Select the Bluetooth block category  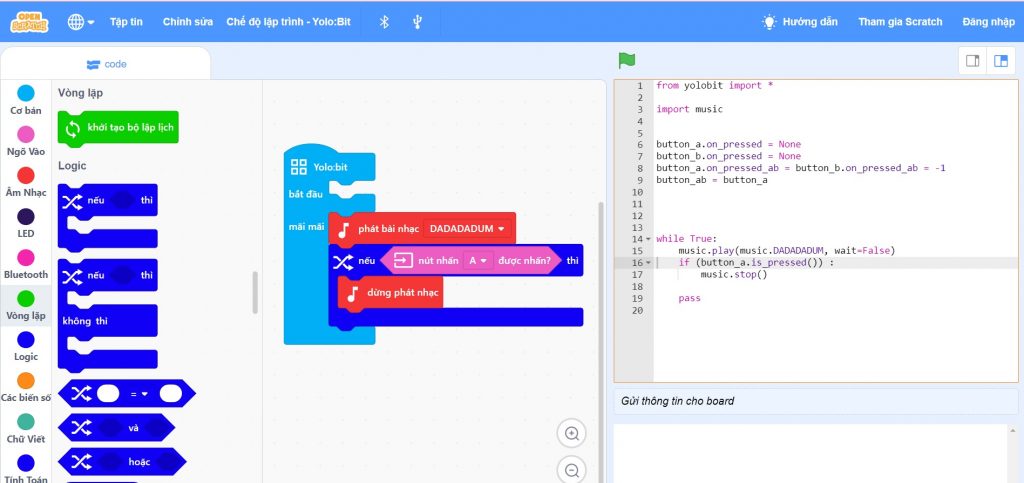click(25, 265)
